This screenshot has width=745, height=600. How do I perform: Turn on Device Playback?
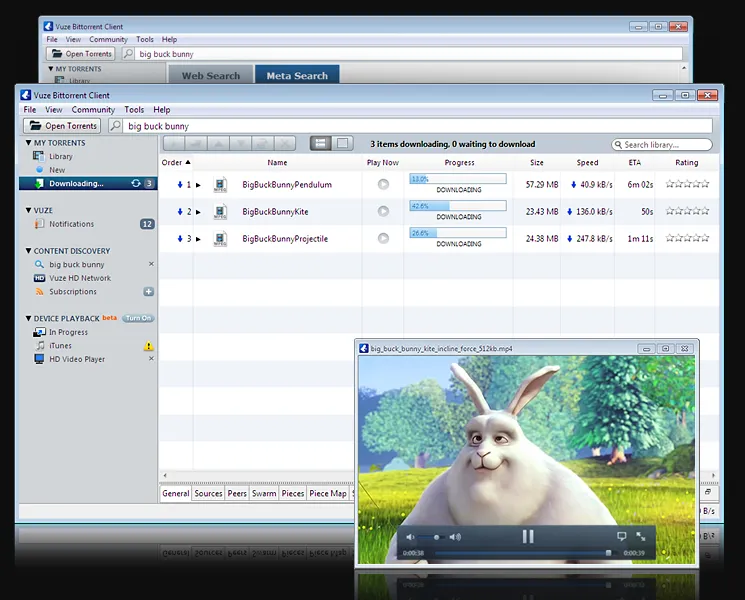pos(138,318)
